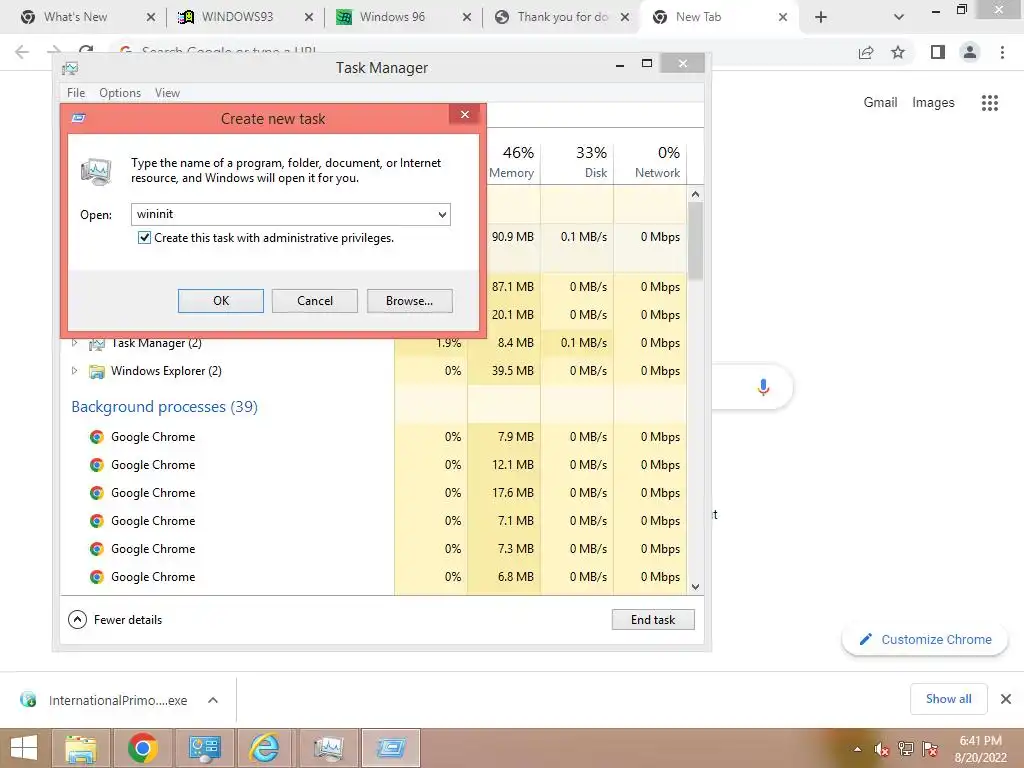
Task: Open the Action Center flag icon
Action: tap(930, 750)
